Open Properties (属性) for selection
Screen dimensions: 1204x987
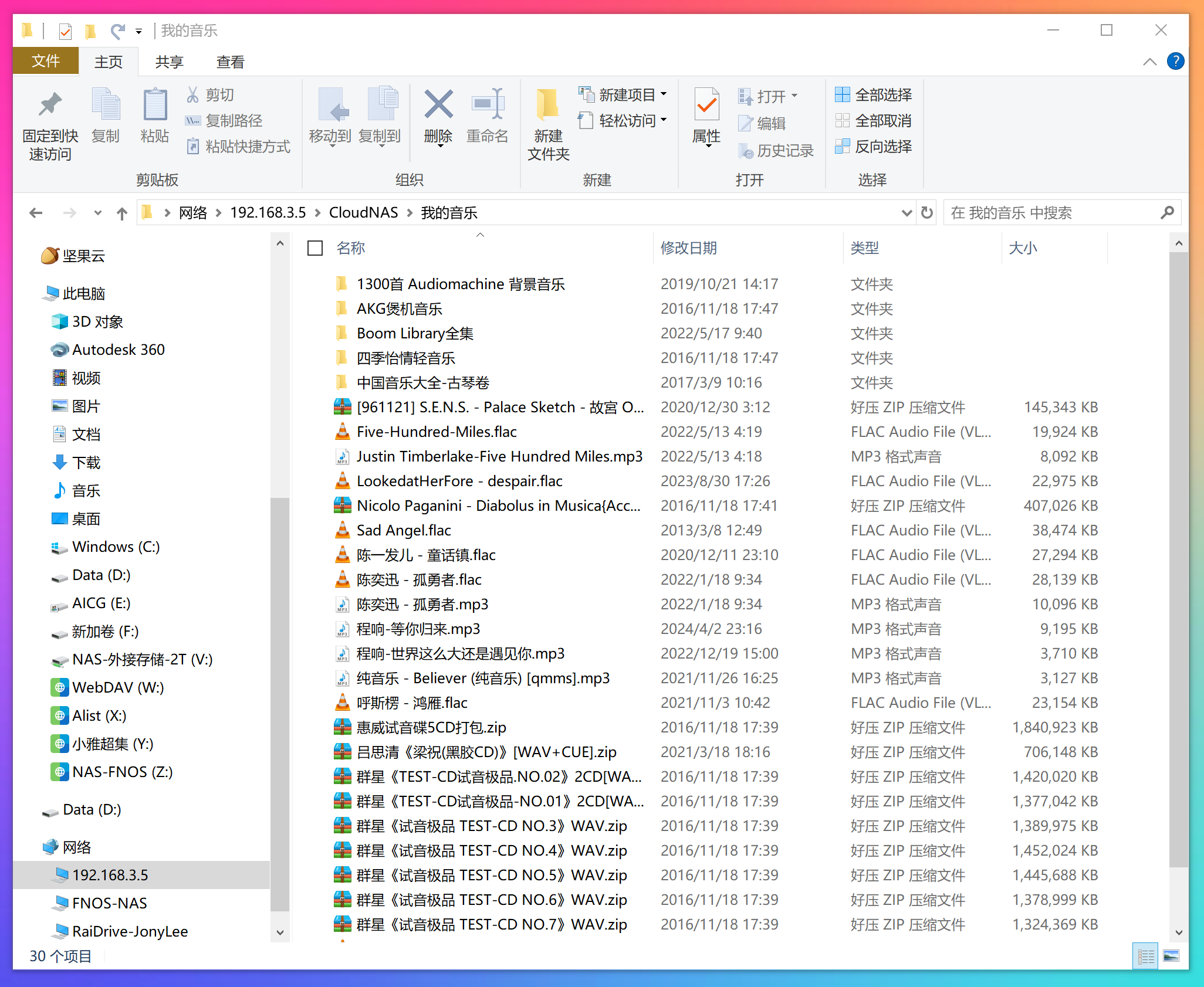tap(706, 116)
